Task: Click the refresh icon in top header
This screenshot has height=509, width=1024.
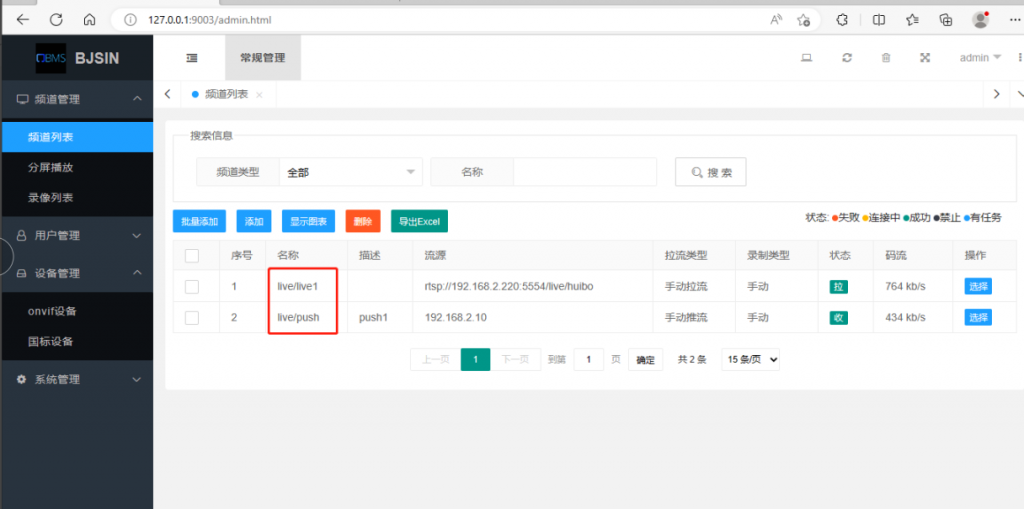Action: (847, 58)
